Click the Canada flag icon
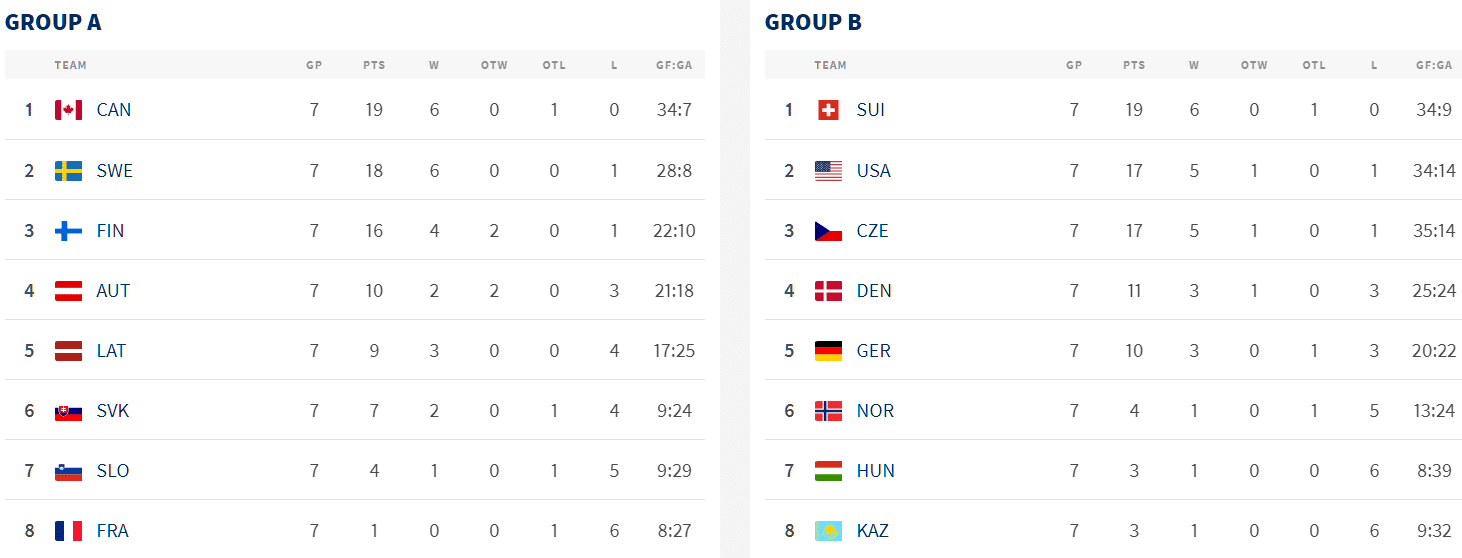 click(x=68, y=110)
